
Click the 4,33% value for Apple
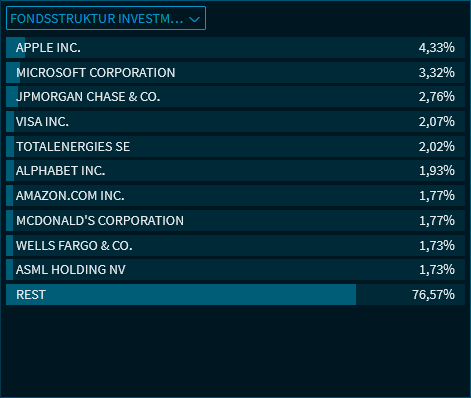[x=437, y=48]
